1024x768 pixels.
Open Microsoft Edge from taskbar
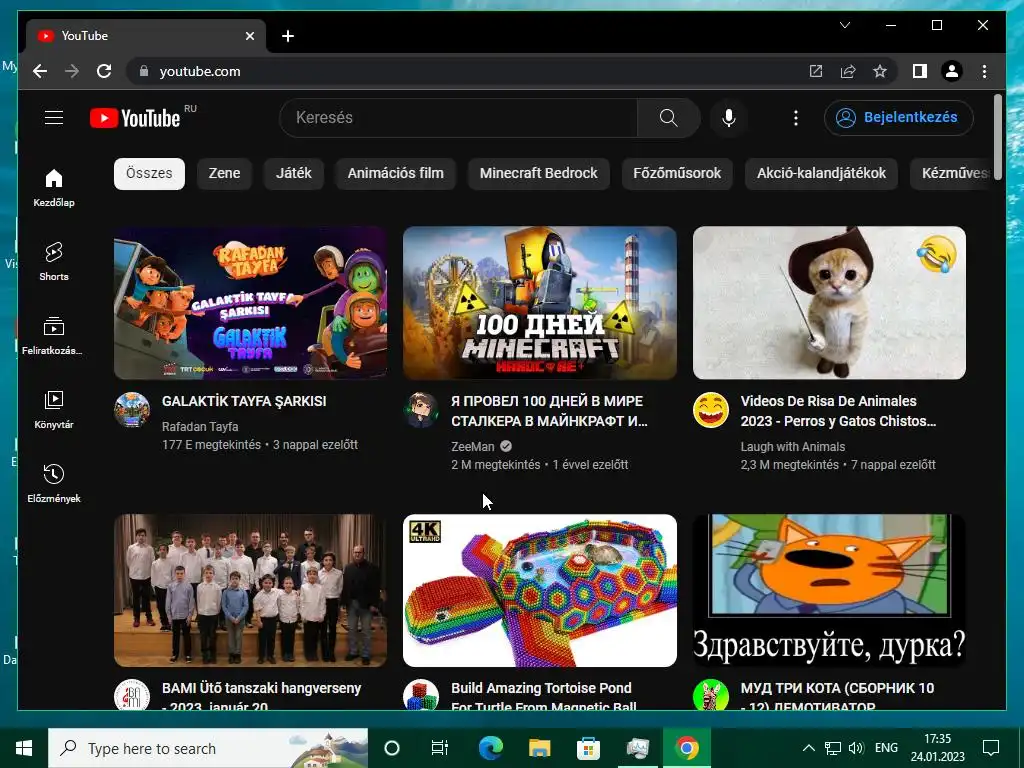coord(490,748)
